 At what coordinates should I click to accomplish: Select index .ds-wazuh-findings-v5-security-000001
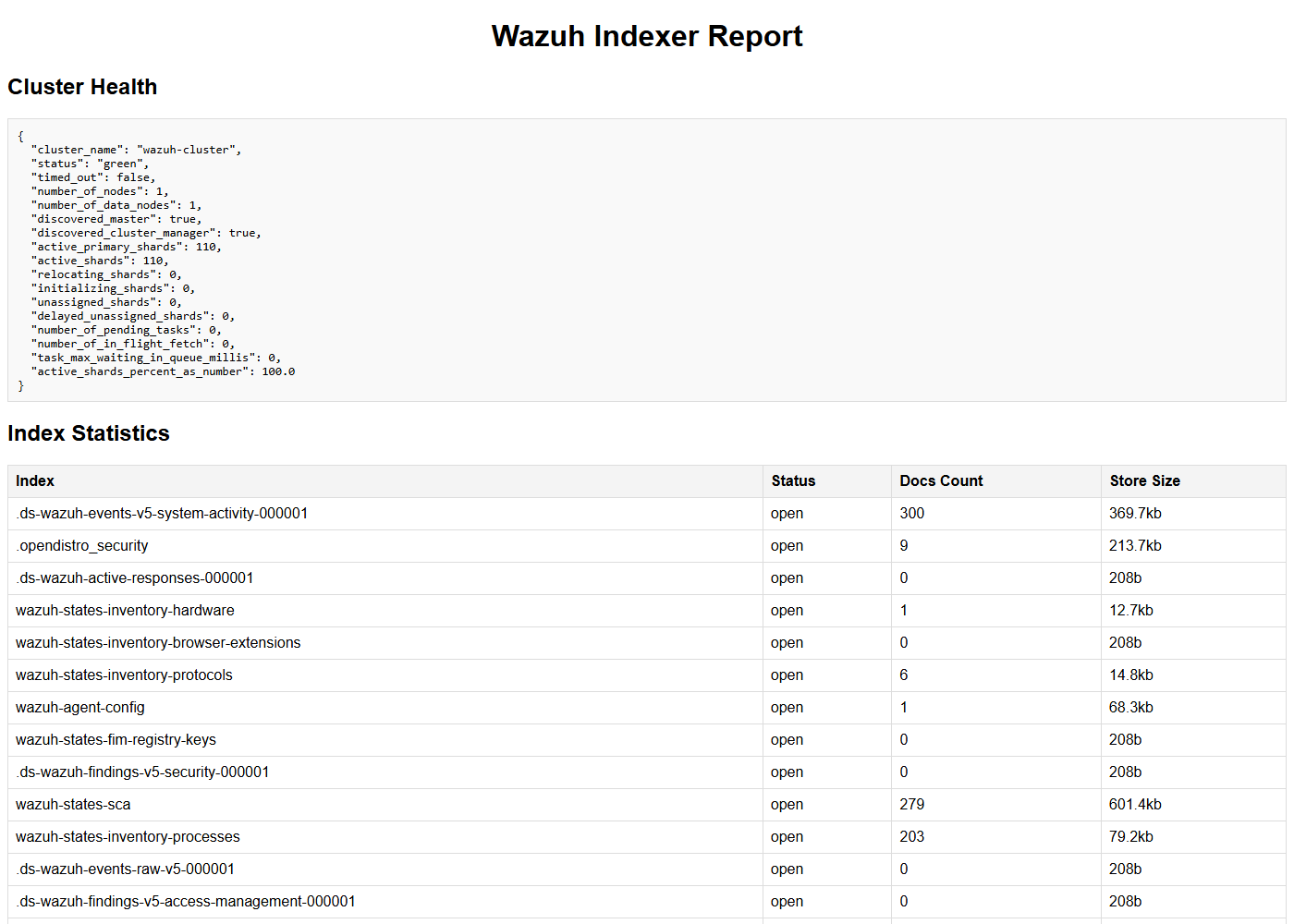[x=142, y=772]
